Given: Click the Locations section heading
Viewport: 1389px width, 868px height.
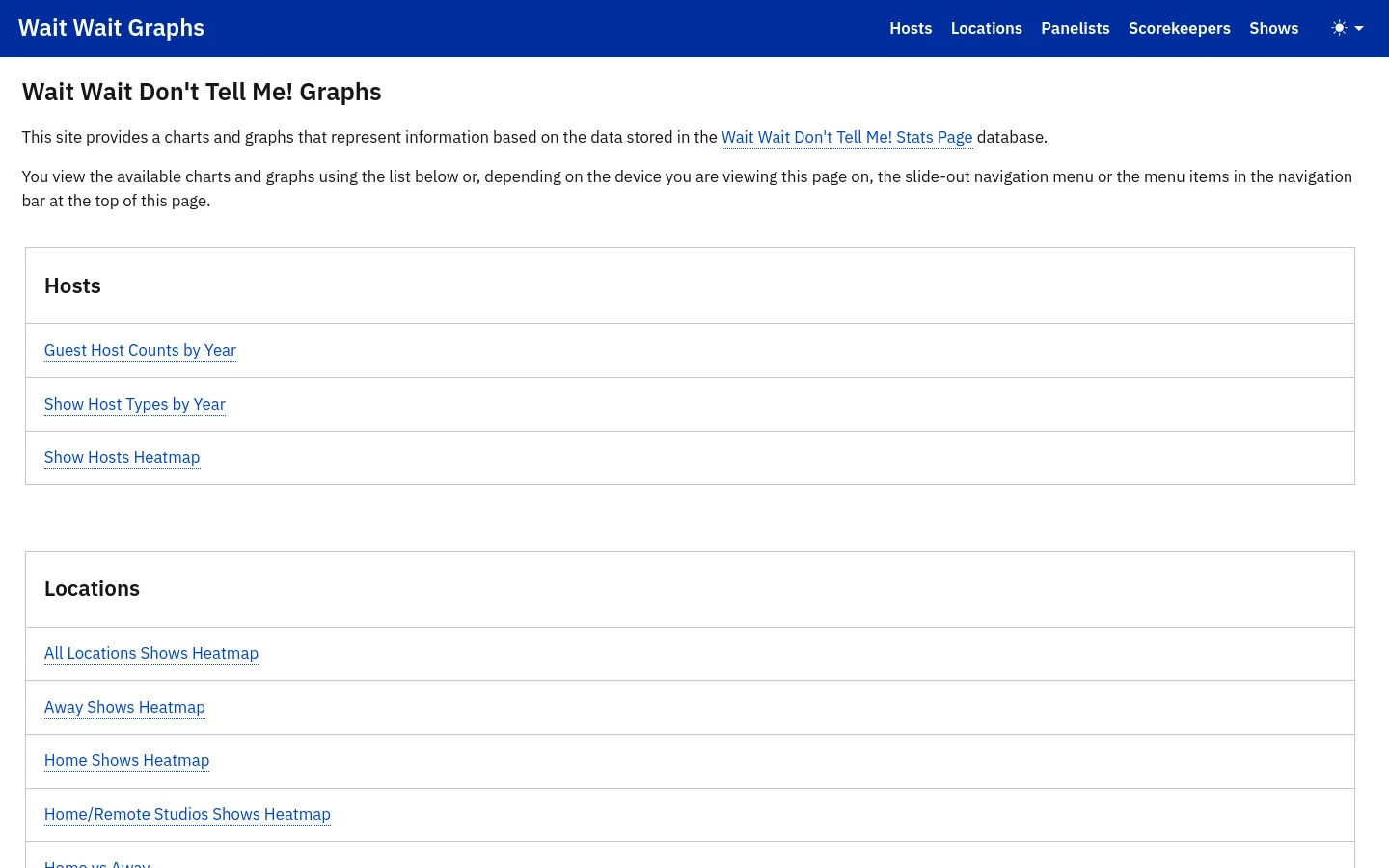Looking at the screenshot, I should pyautogui.click(x=92, y=588).
